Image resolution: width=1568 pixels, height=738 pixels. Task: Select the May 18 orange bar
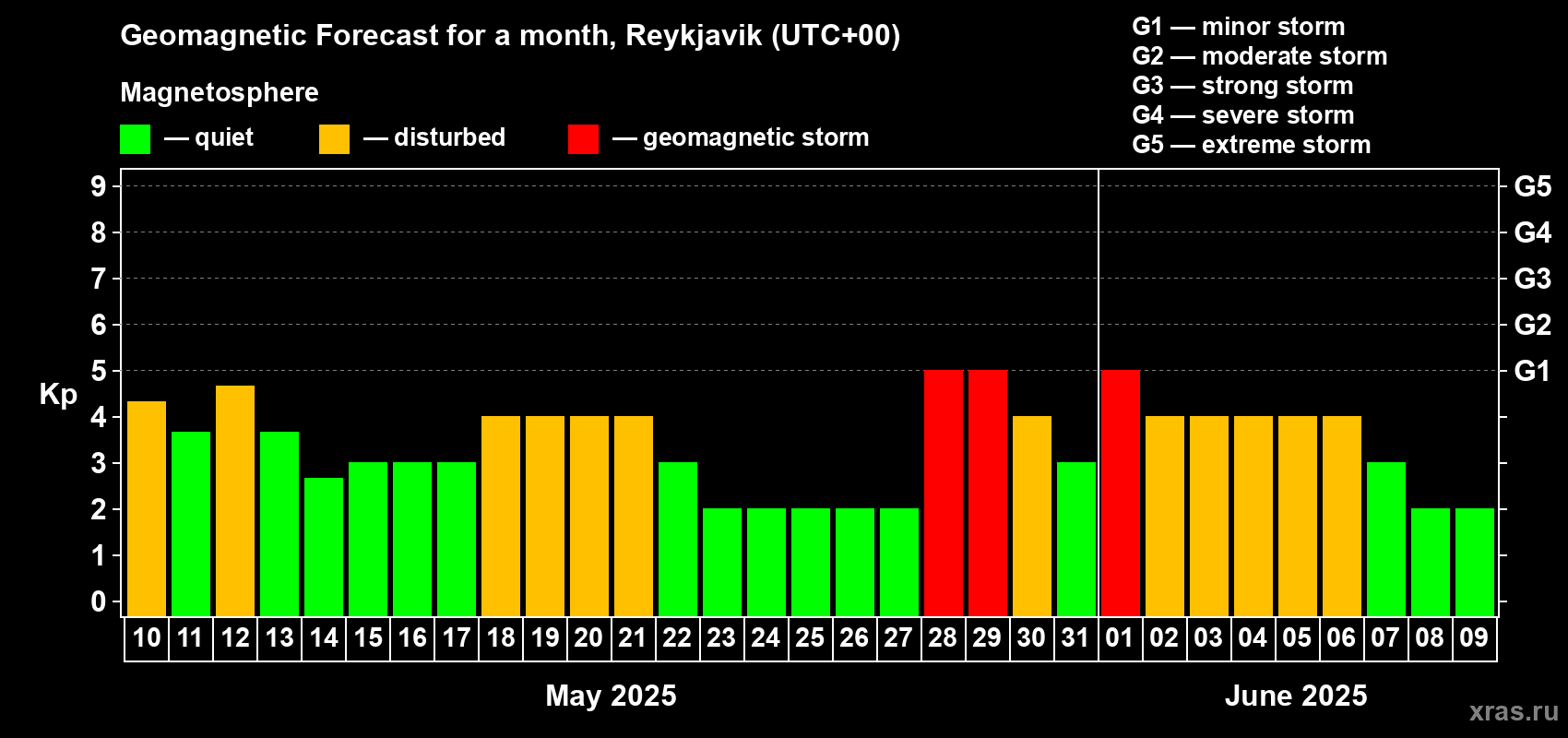[501, 517]
